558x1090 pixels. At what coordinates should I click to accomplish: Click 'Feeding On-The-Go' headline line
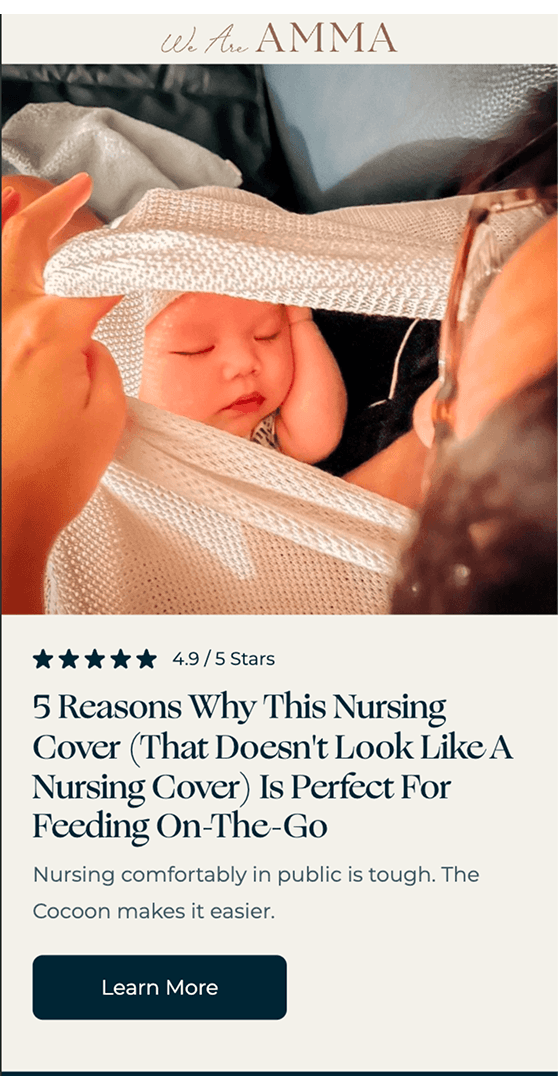(x=180, y=827)
